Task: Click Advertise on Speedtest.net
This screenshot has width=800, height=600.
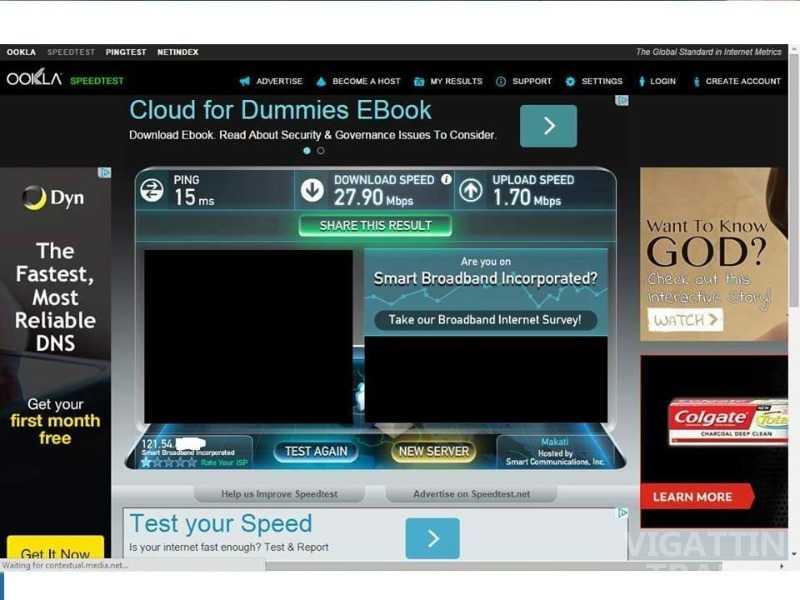Action: click(471, 494)
